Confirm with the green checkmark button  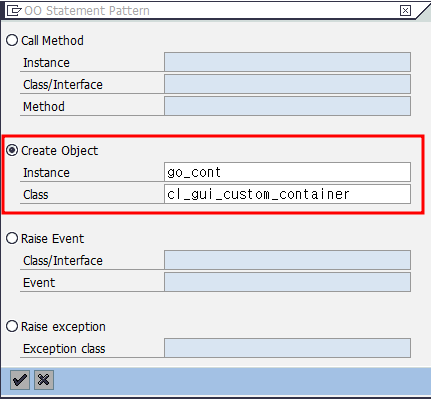(x=20, y=380)
